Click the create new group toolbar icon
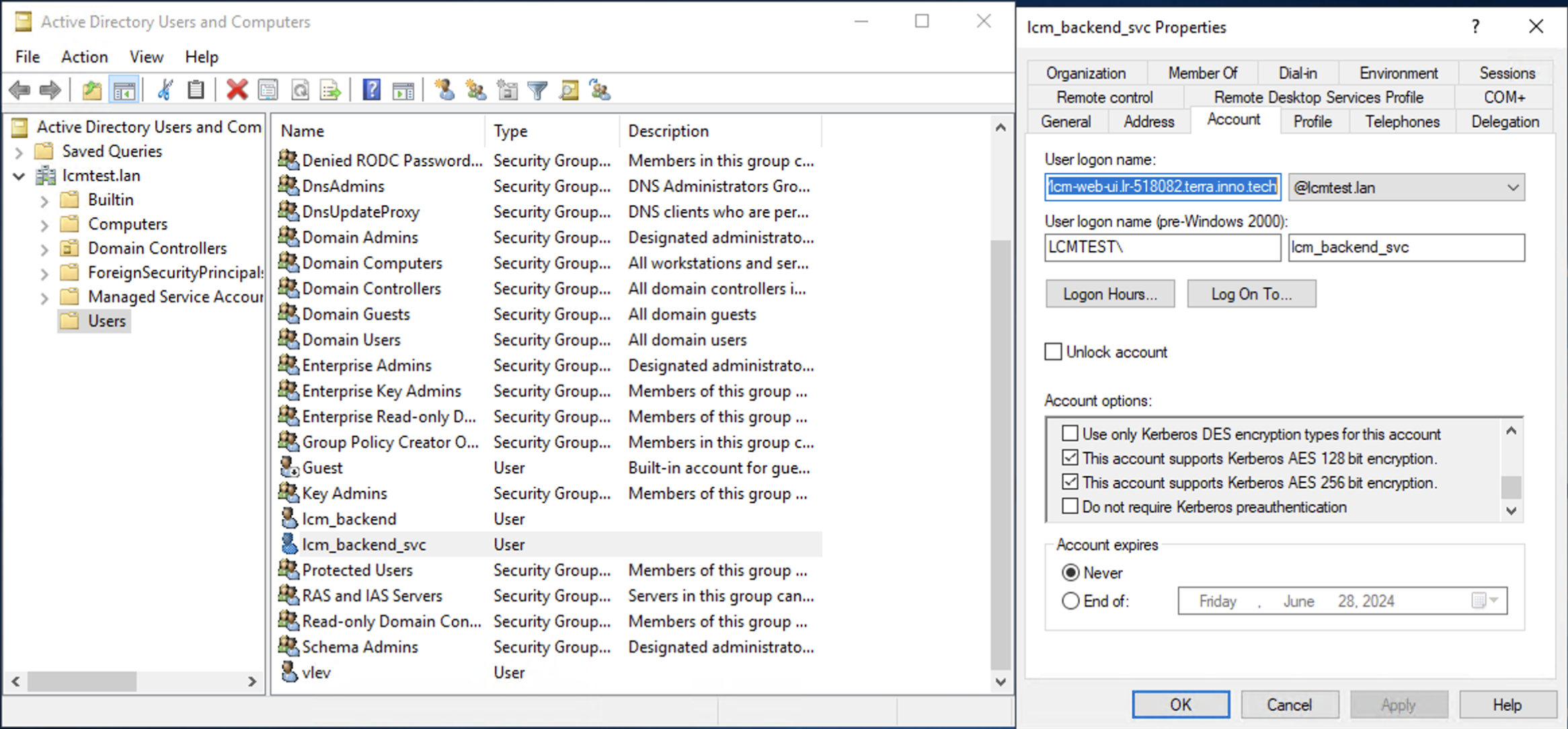Viewport: 1568px width, 729px height. click(x=476, y=90)
